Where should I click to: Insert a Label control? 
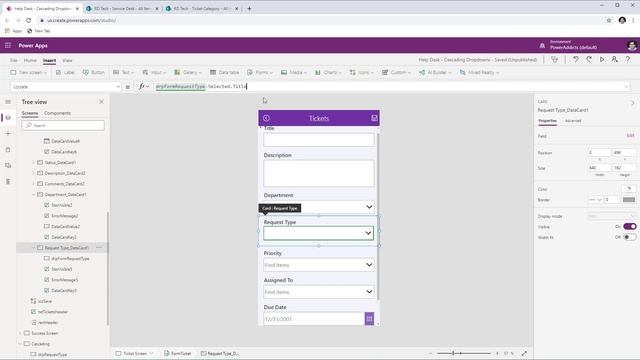click(x=65, y=72)
